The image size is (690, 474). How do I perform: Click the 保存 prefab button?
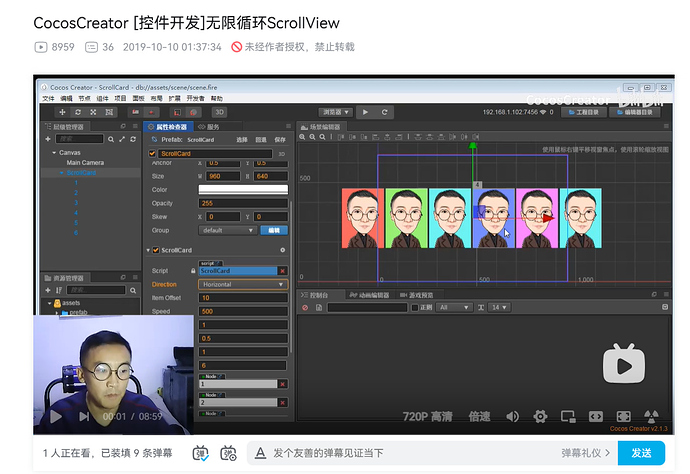coord(280,140)
